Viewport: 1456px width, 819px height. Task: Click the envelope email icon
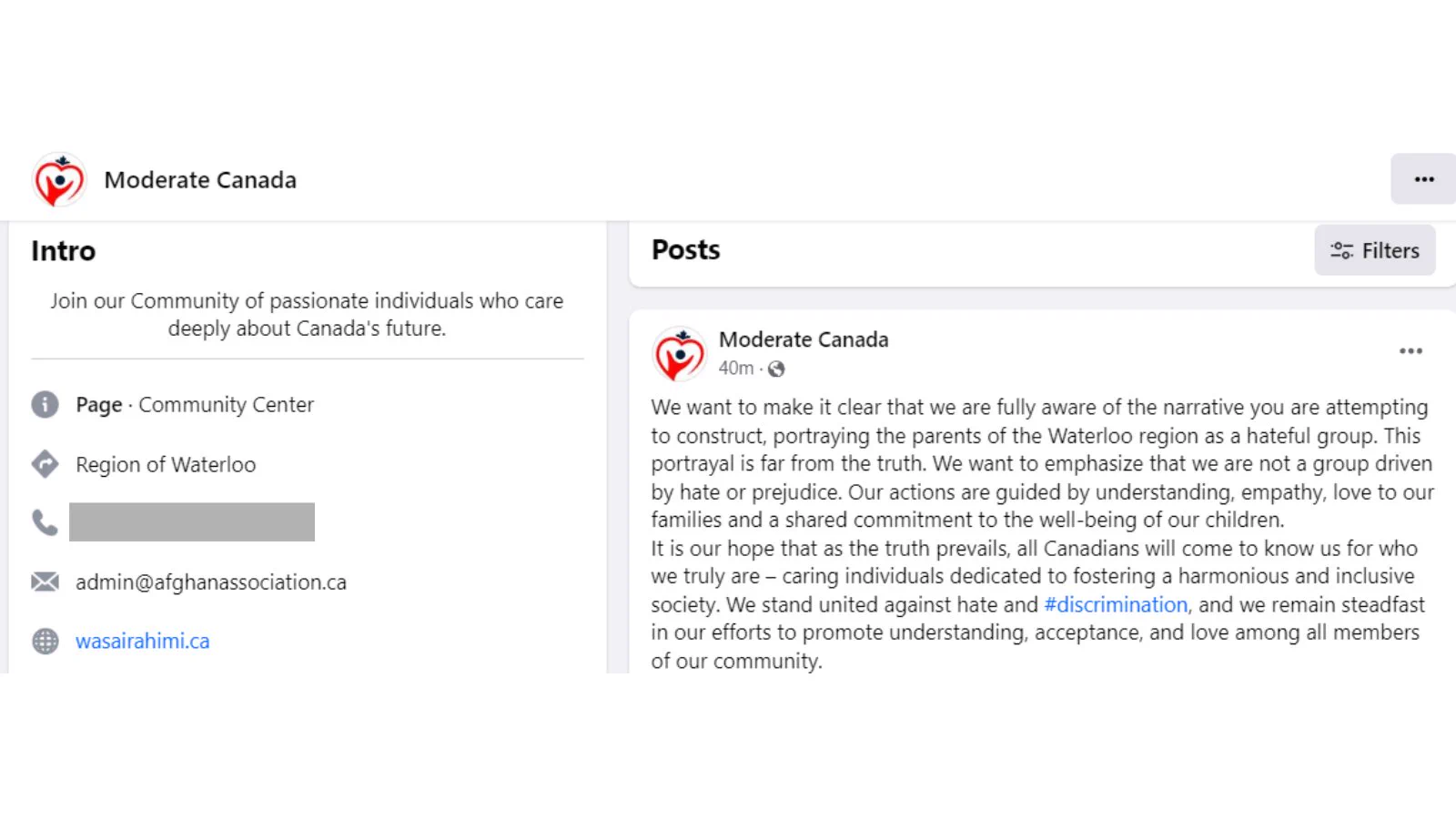coord(45,581)
